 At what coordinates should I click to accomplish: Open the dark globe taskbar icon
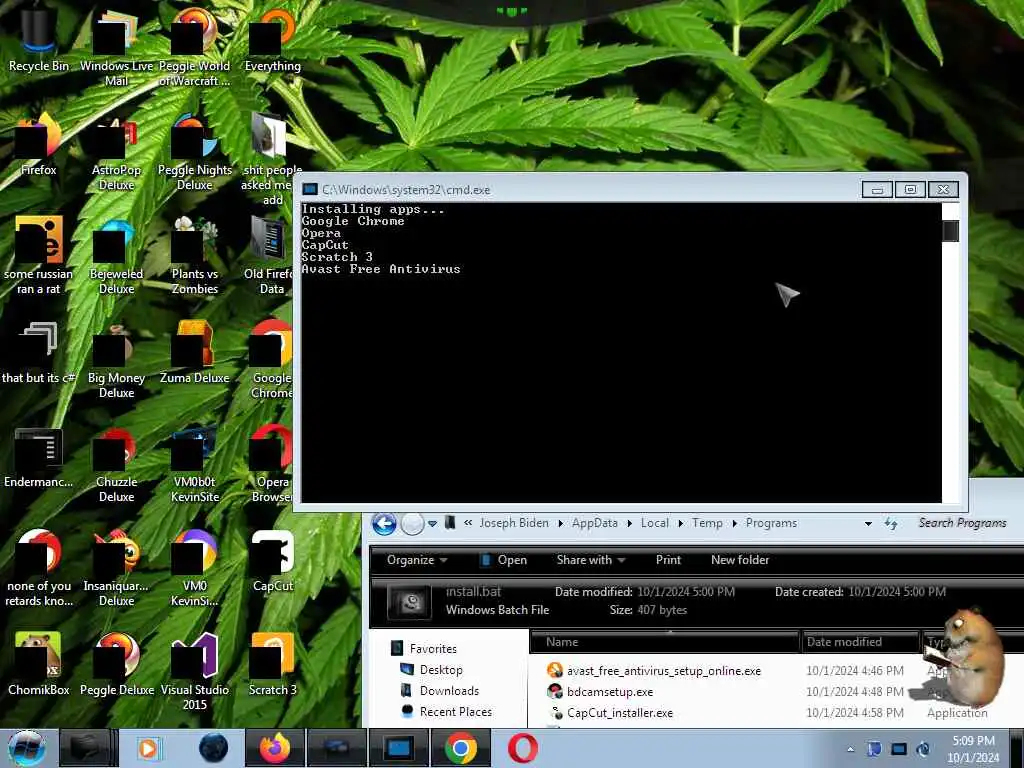point(214,748)
